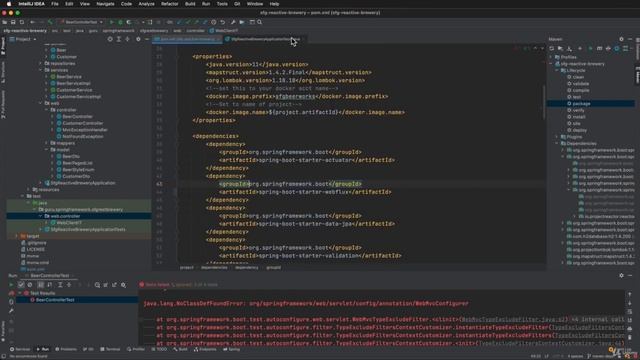Click the Run green play toolbar icon
The image size is (640, 360).
pos(112,22)
